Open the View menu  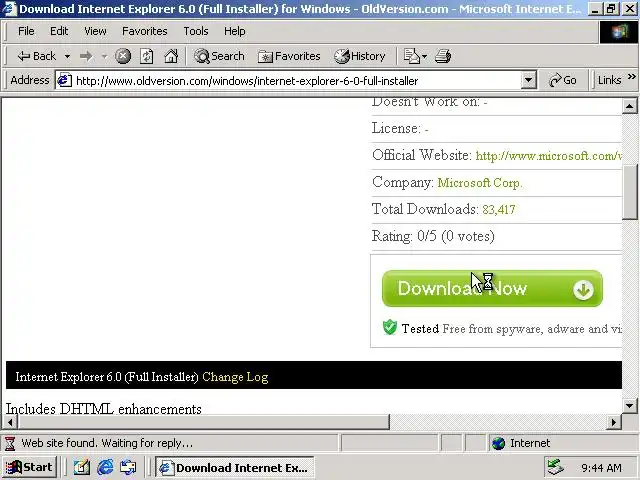click(x=95, y=31)
